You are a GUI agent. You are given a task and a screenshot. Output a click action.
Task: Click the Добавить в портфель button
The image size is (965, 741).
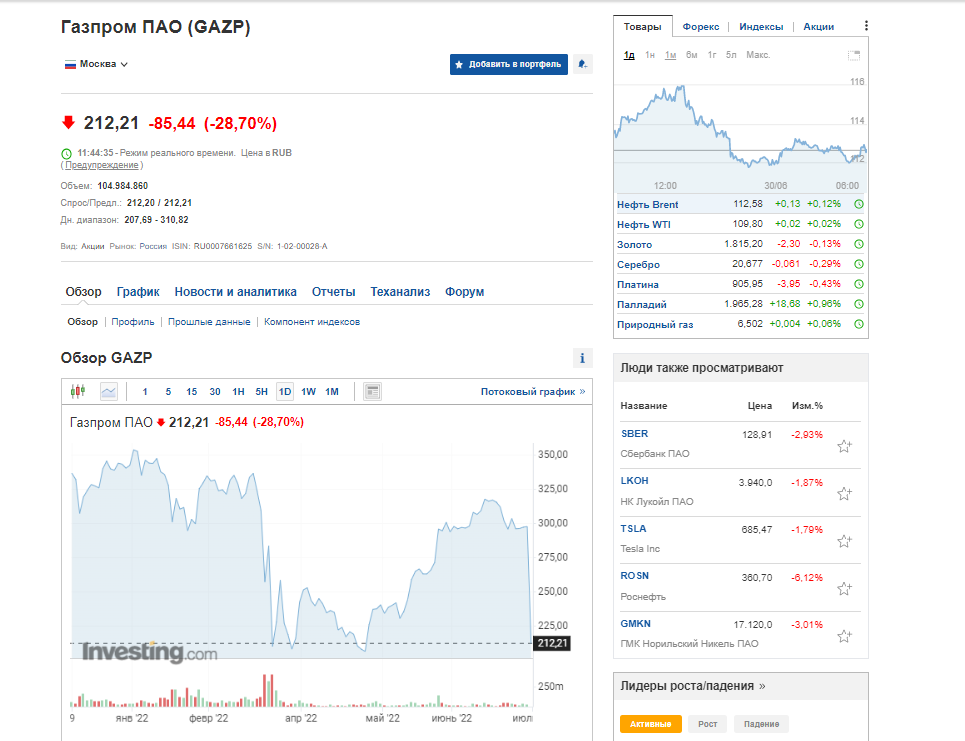click(508, 63)
